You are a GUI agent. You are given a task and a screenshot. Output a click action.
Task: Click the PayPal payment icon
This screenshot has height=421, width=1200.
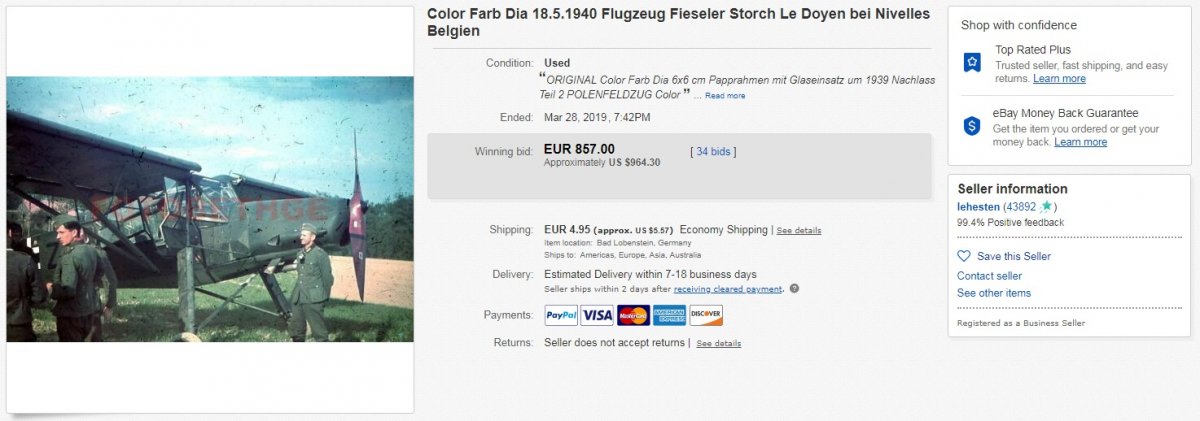click(x=561, y=315)
